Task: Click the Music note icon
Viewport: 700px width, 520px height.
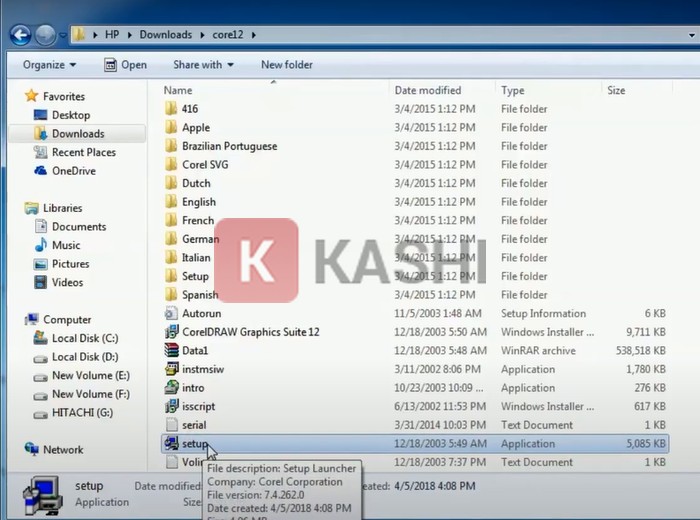Action: tap(41, 245)
